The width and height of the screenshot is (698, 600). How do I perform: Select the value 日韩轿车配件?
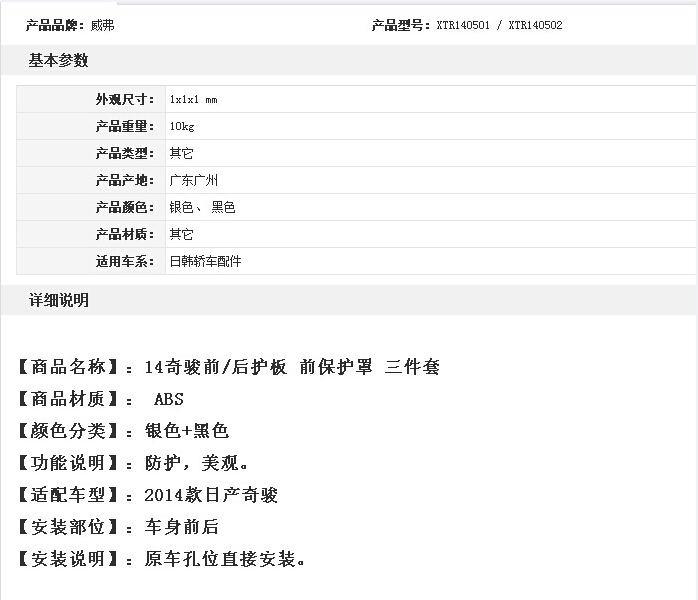(x=205, y=261)
